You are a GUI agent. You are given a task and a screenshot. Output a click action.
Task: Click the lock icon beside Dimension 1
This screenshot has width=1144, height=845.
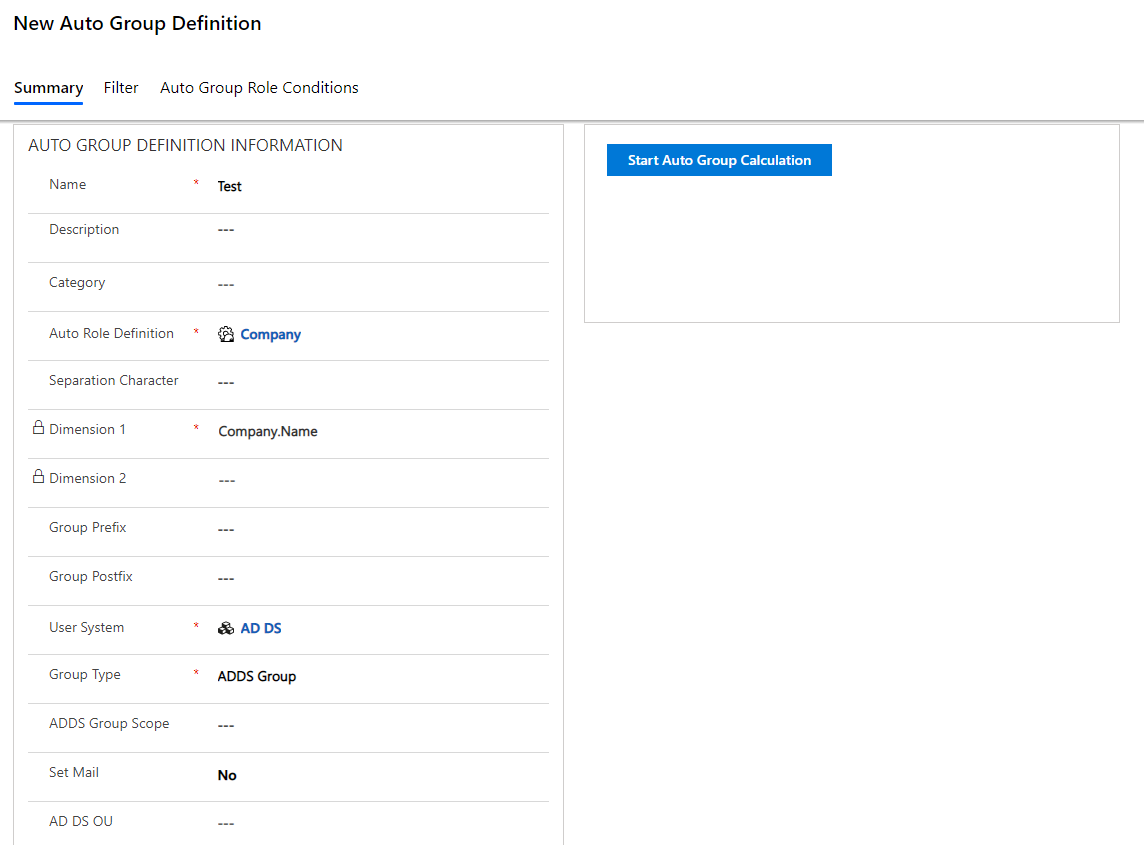point(38,428)
